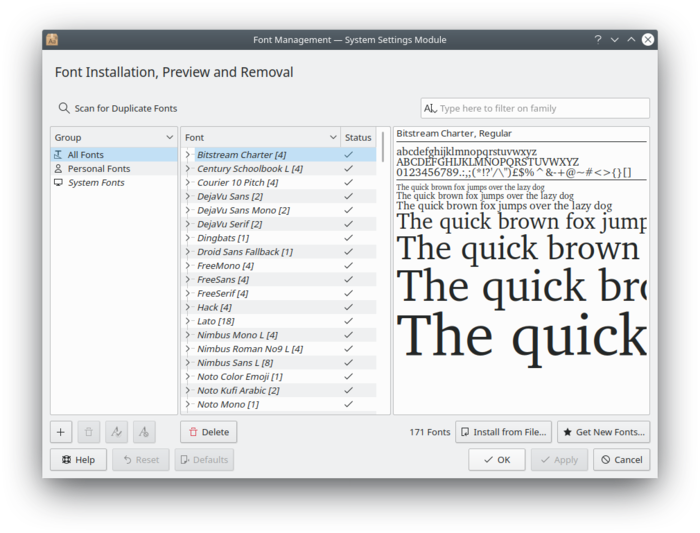Click the Install from File button
This screenshot has width=700, height=533.
503,432
